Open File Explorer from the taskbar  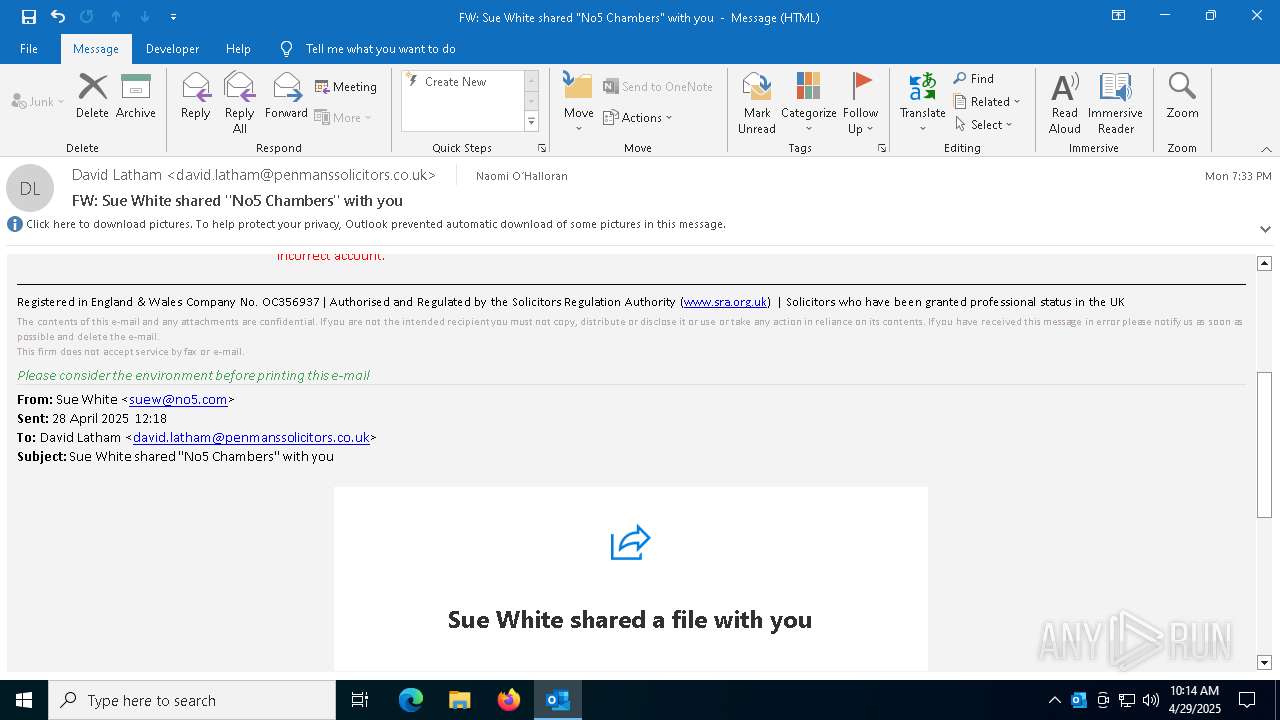click(460, 700)
